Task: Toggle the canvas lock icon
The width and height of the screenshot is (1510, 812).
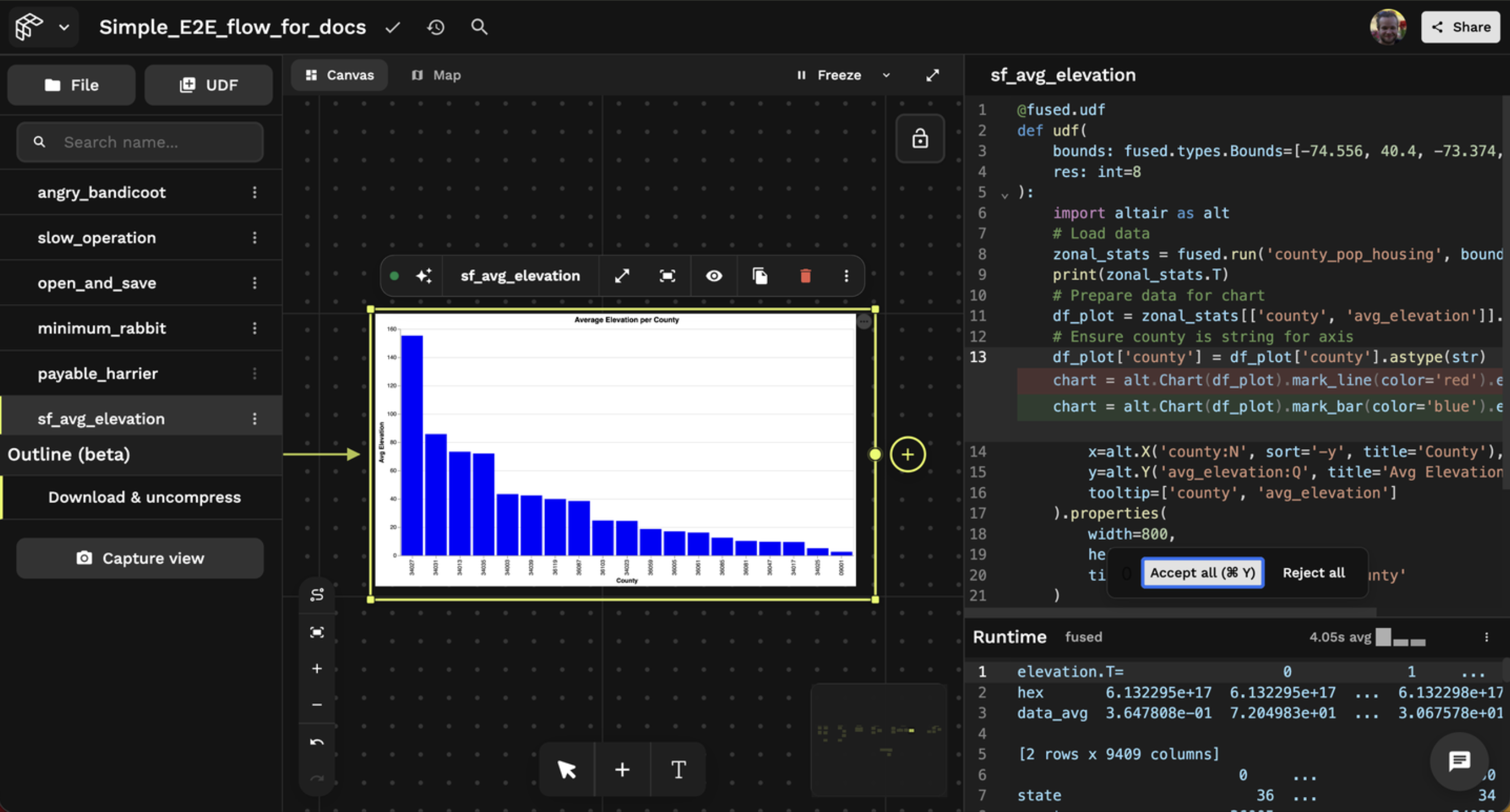Action: [x=920, y=139]
